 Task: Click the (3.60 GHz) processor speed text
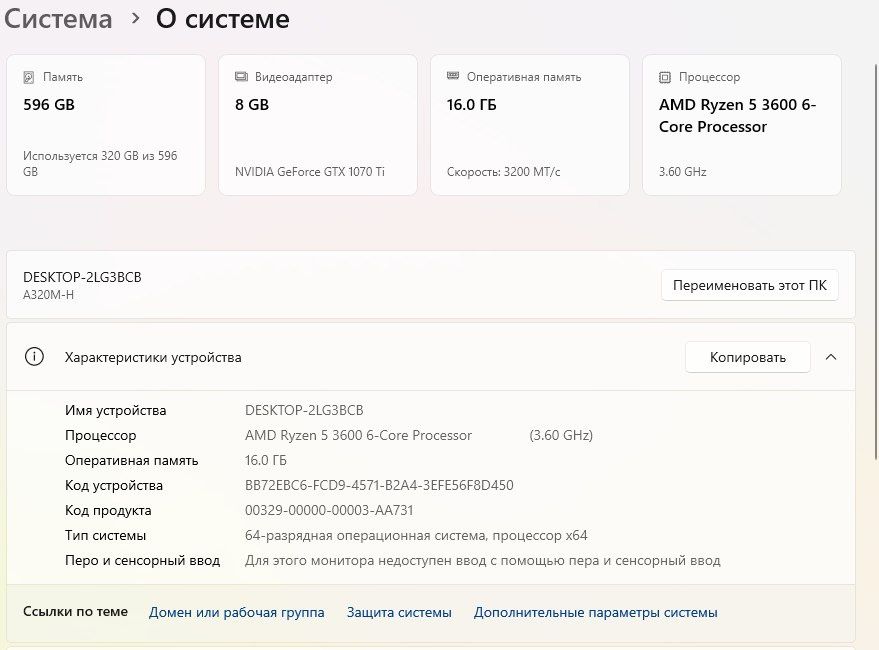[561, 435]
